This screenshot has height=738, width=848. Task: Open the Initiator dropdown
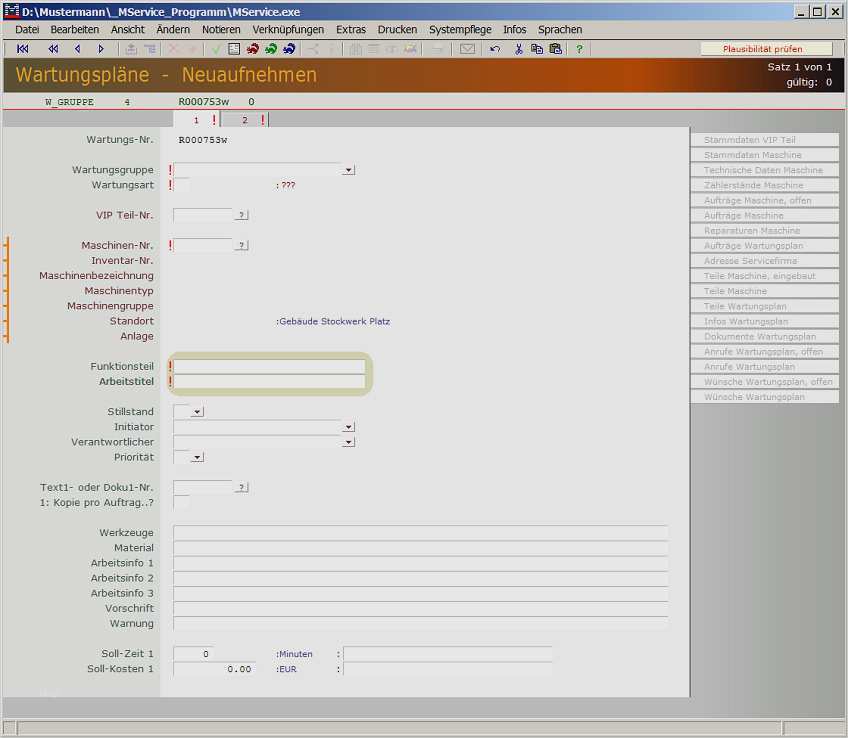click(x=348, y=426)
